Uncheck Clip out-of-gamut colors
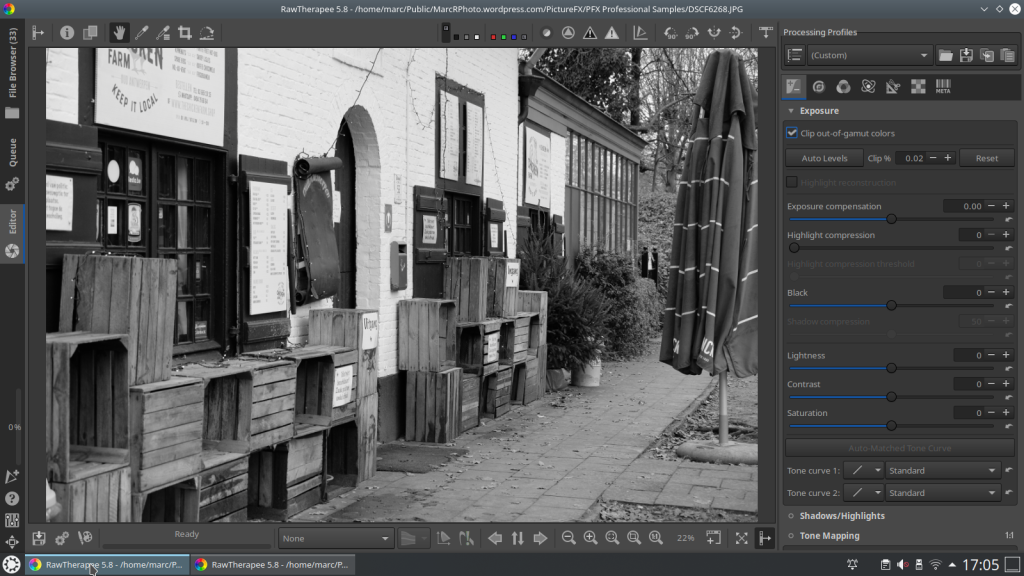 point(792,133)
